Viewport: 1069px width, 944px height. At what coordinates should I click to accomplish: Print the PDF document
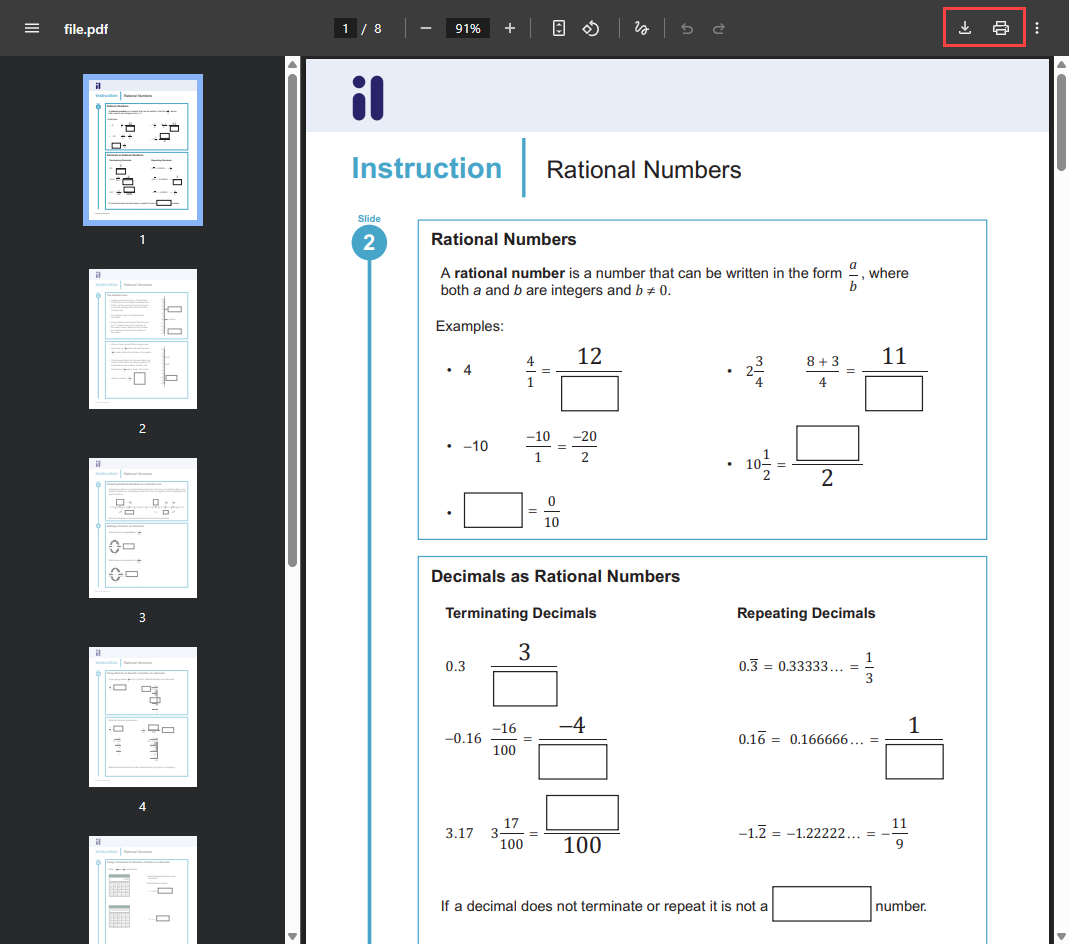tap(1000, 28)
